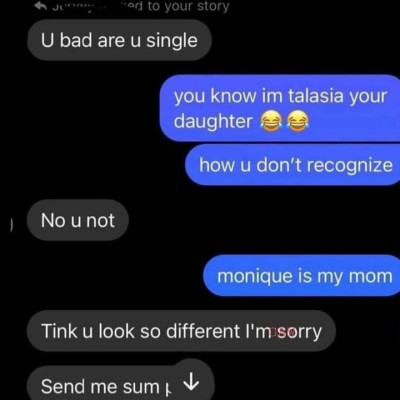Open the 'to your story' reply header
The height and width of the screenshot is (400, 400).
click(x=132, y=6)
